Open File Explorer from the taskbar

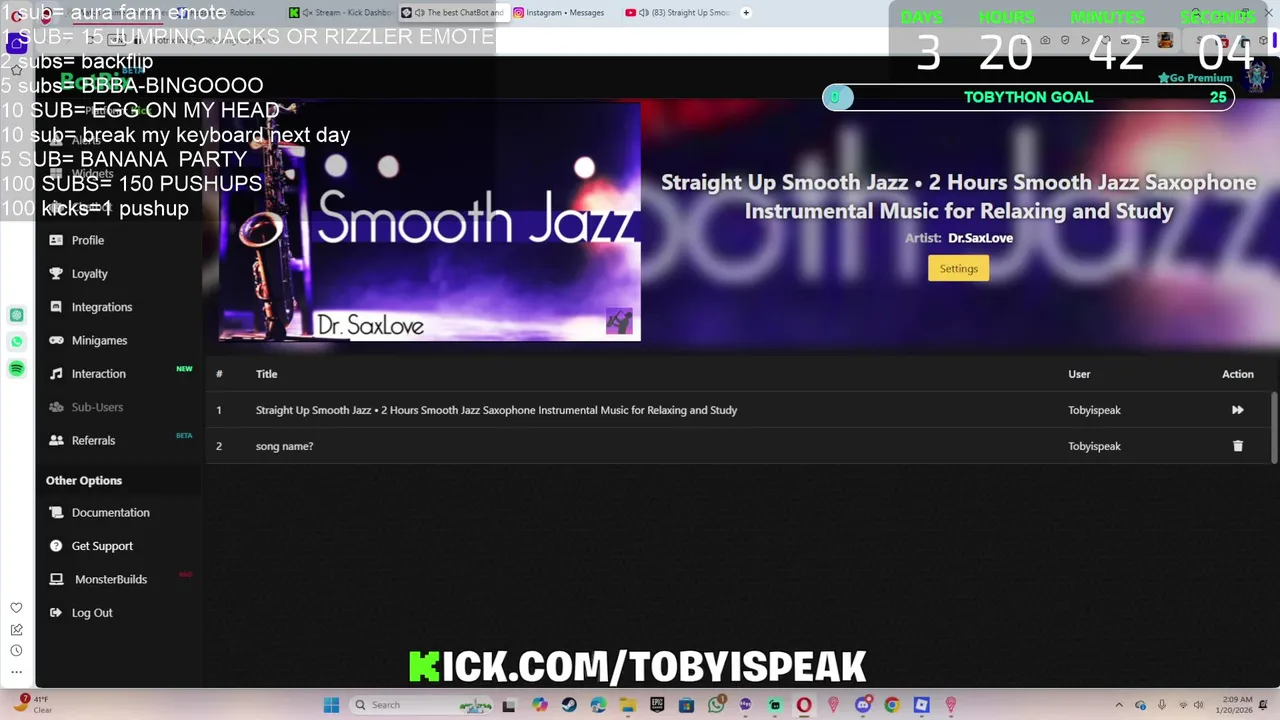(628, 705)
